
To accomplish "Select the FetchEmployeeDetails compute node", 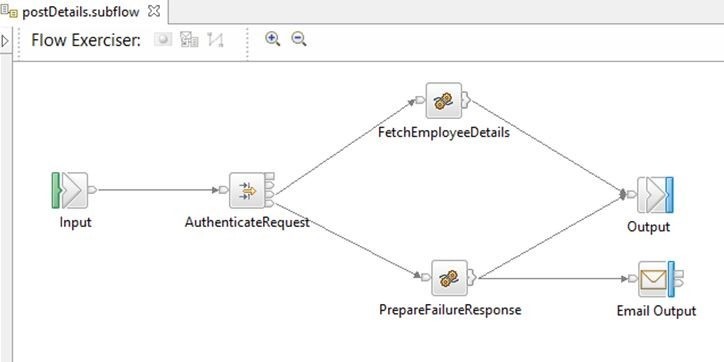I will pyautogui.click(x=443, y=101).
